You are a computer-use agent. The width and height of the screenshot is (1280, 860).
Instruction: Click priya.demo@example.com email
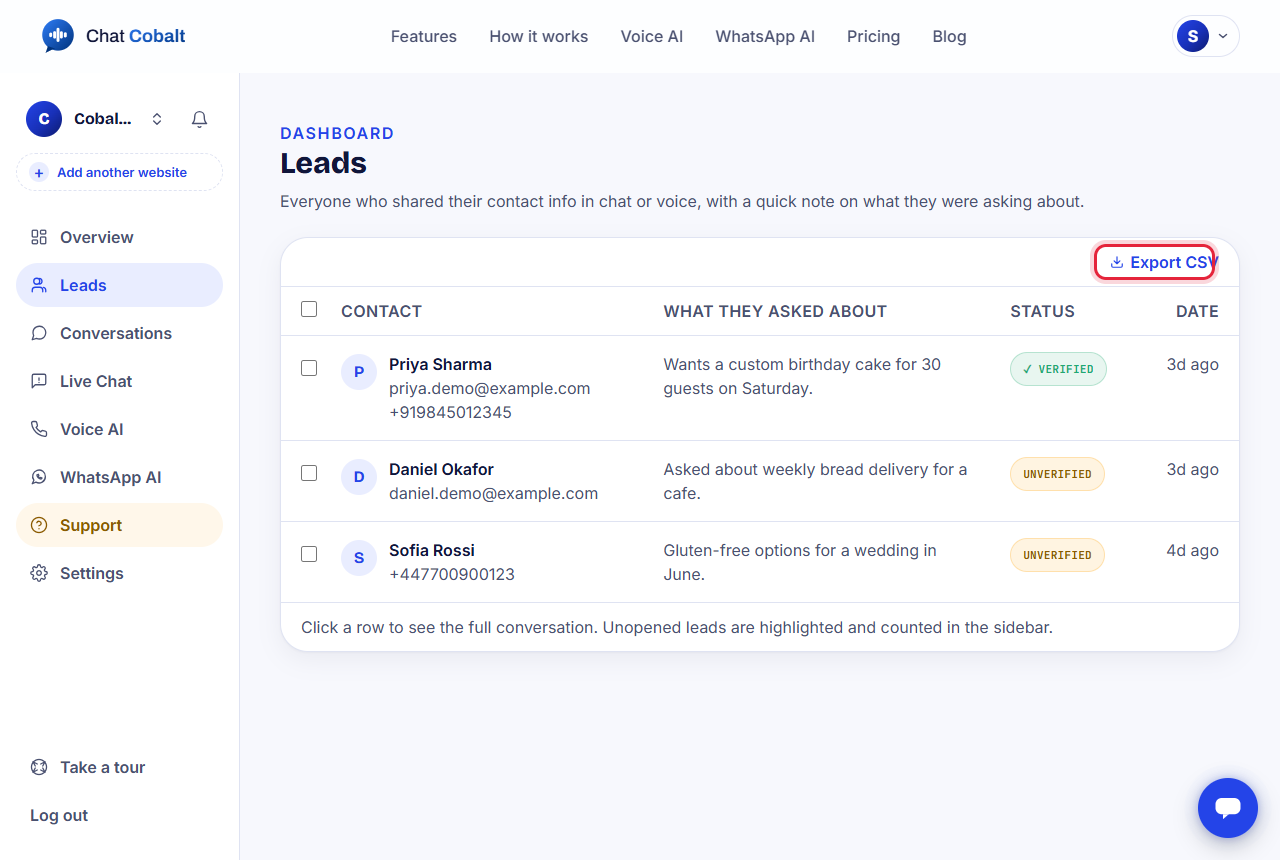click(490, 388)
